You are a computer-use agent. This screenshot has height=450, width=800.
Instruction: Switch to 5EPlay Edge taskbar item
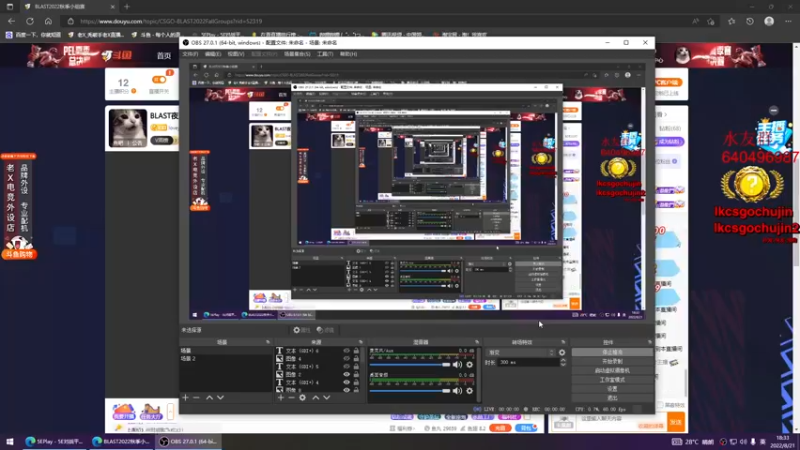pyautogui.click(x=55, y=441)
